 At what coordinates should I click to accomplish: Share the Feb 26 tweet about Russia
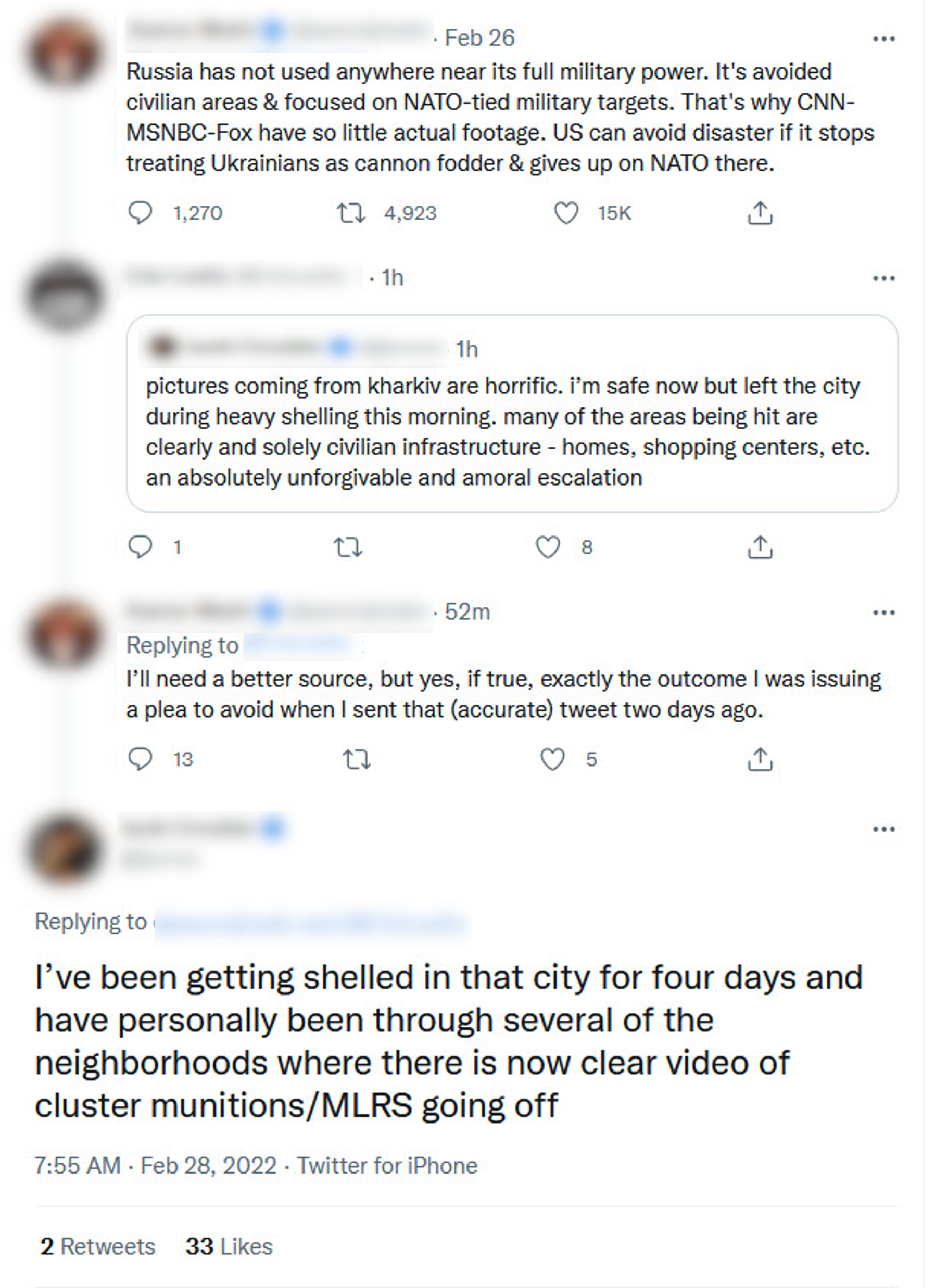tap(760, 213)
